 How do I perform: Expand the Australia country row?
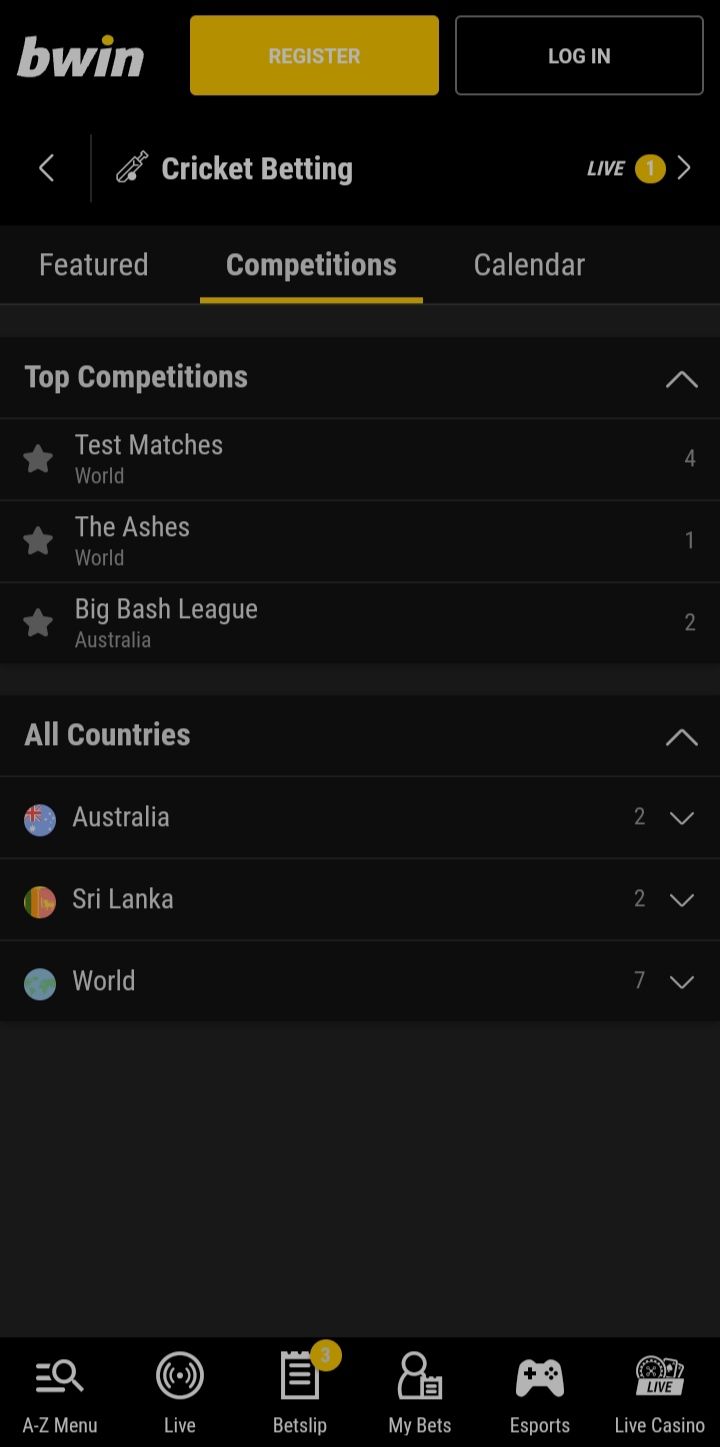coord(682,818)
